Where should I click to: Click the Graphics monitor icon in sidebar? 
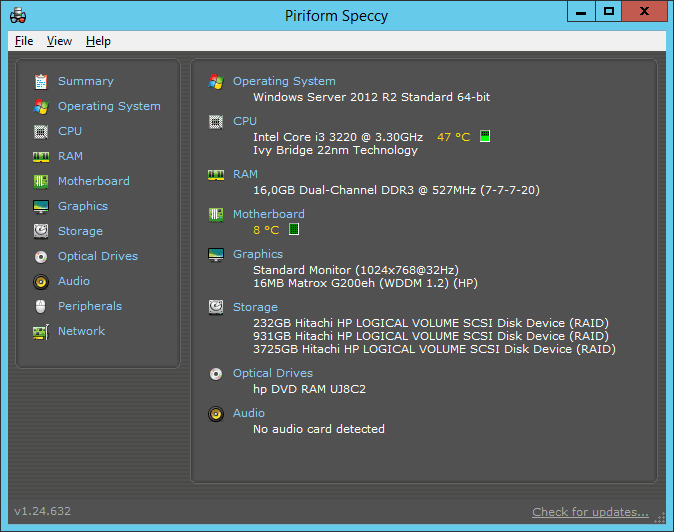41,207
